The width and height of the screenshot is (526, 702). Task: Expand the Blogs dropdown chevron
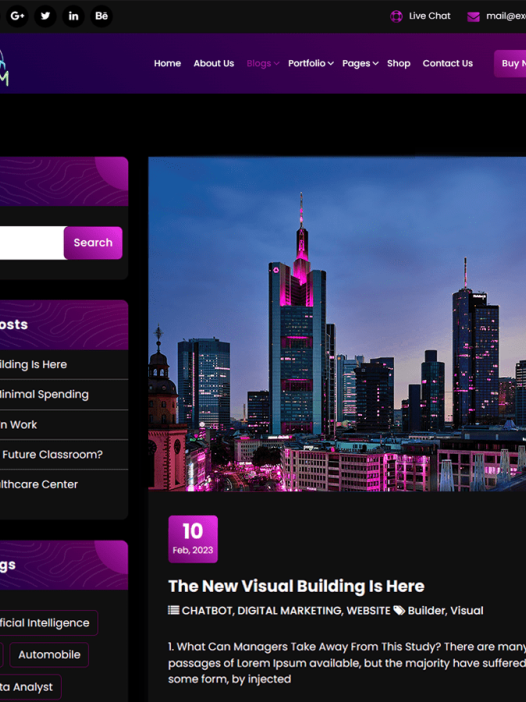[277, 64]
